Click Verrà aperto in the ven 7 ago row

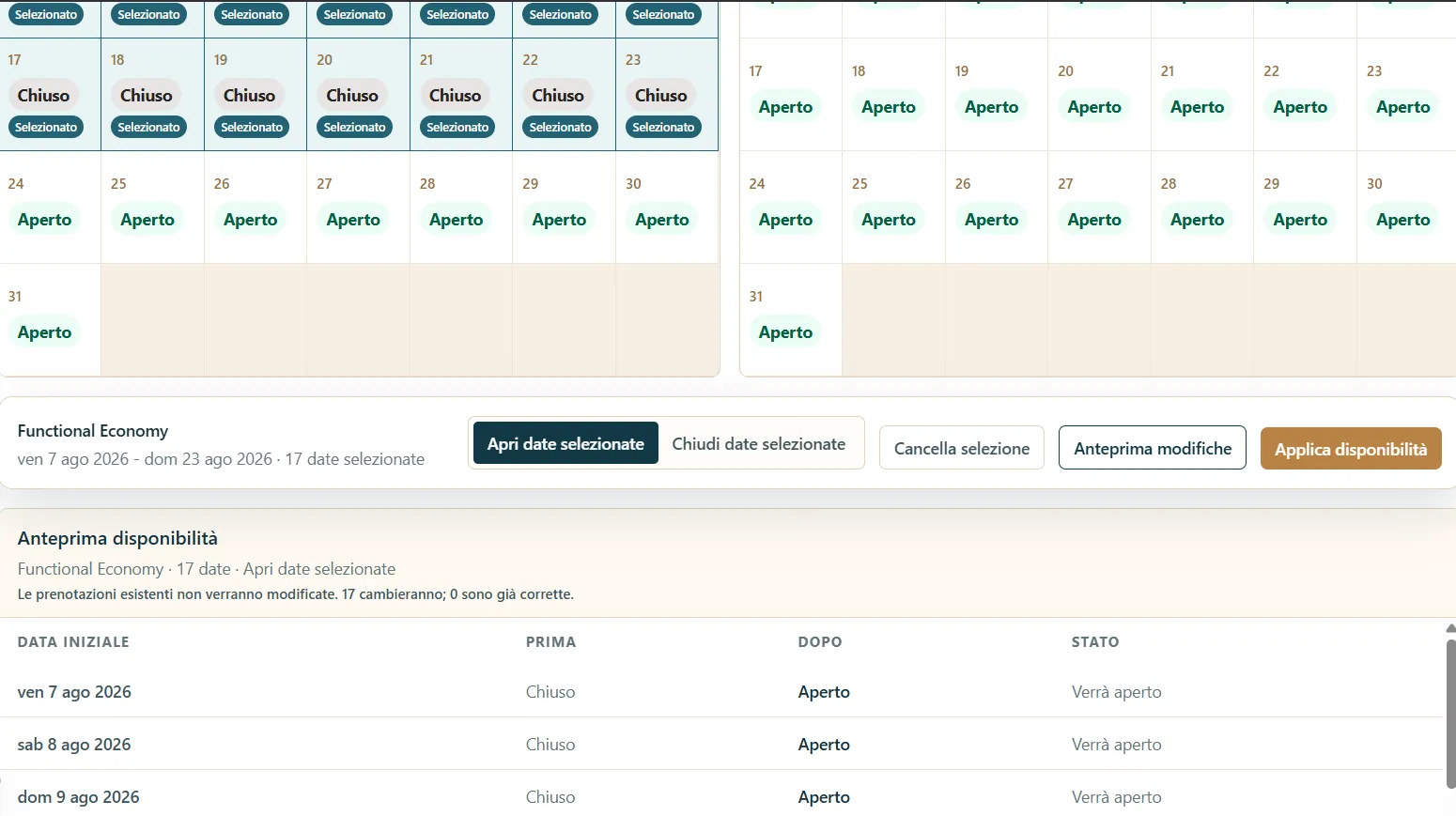click(x=1116, y=692)
